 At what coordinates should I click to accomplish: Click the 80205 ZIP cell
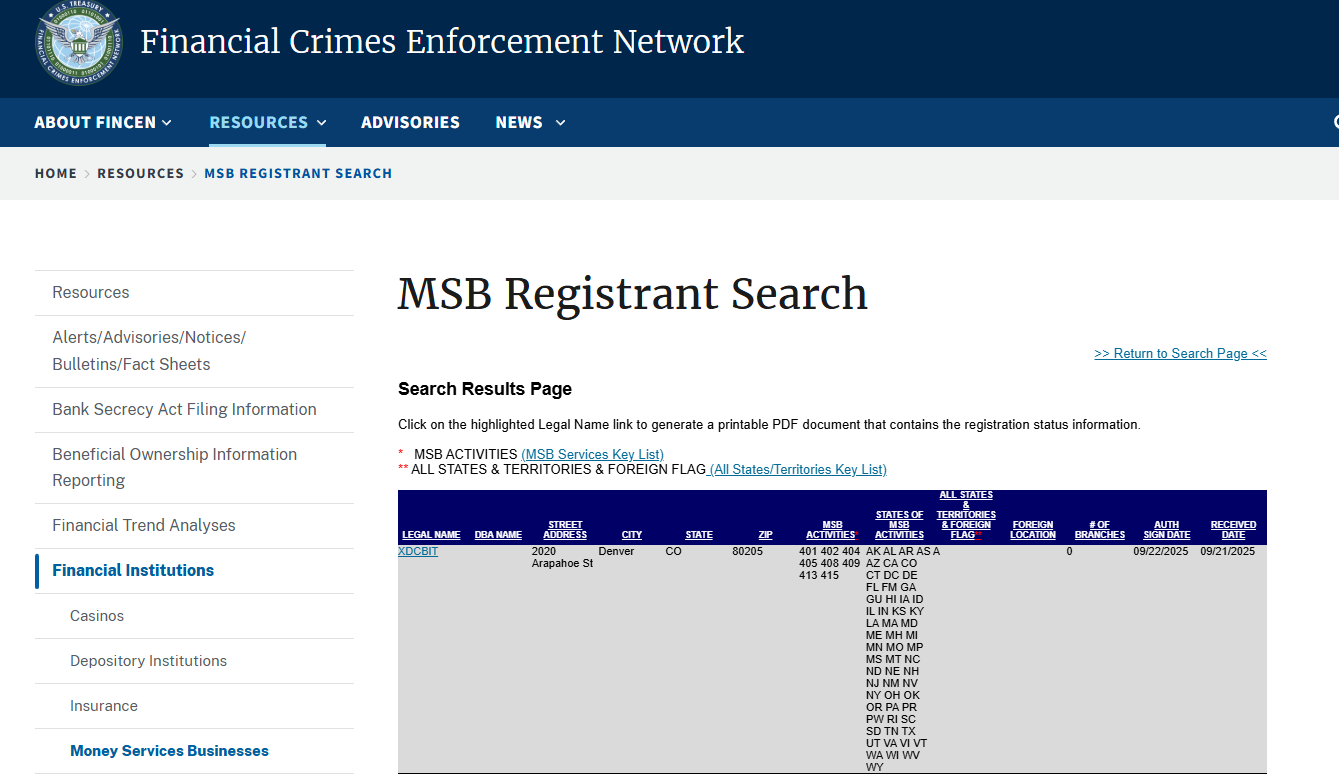point(747,552)
